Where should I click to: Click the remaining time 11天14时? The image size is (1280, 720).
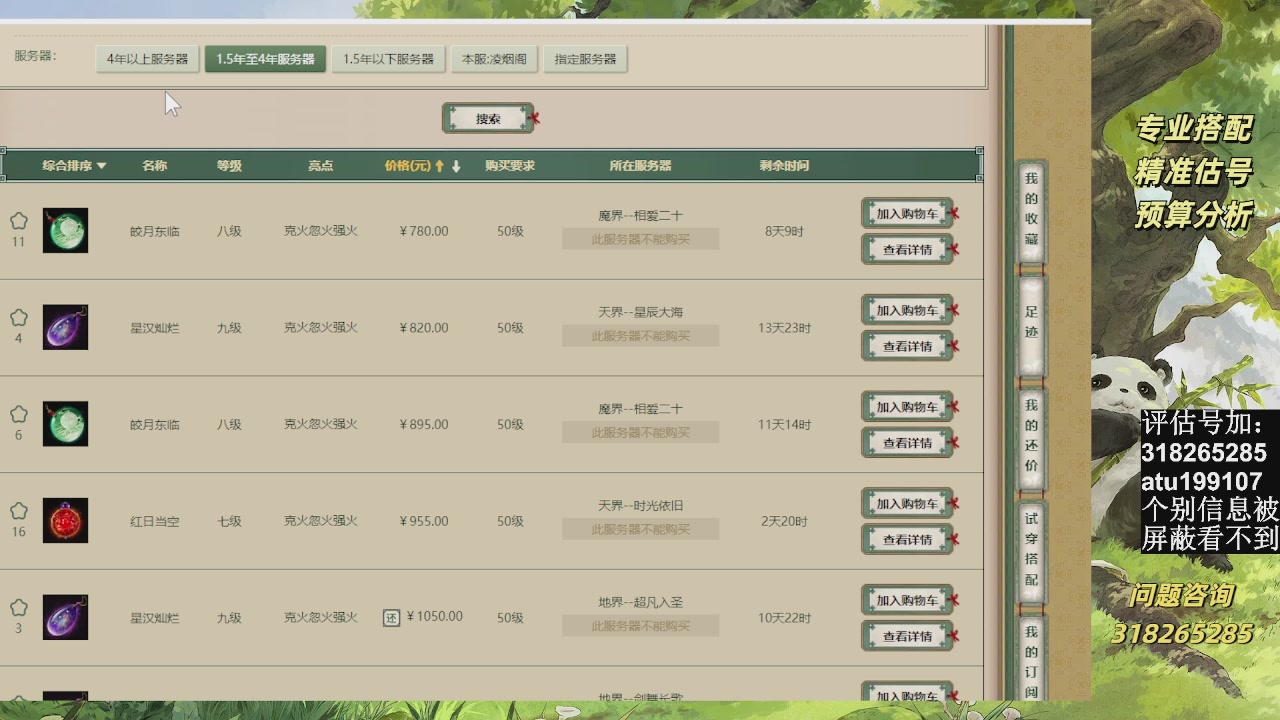[x=784, y=424]
